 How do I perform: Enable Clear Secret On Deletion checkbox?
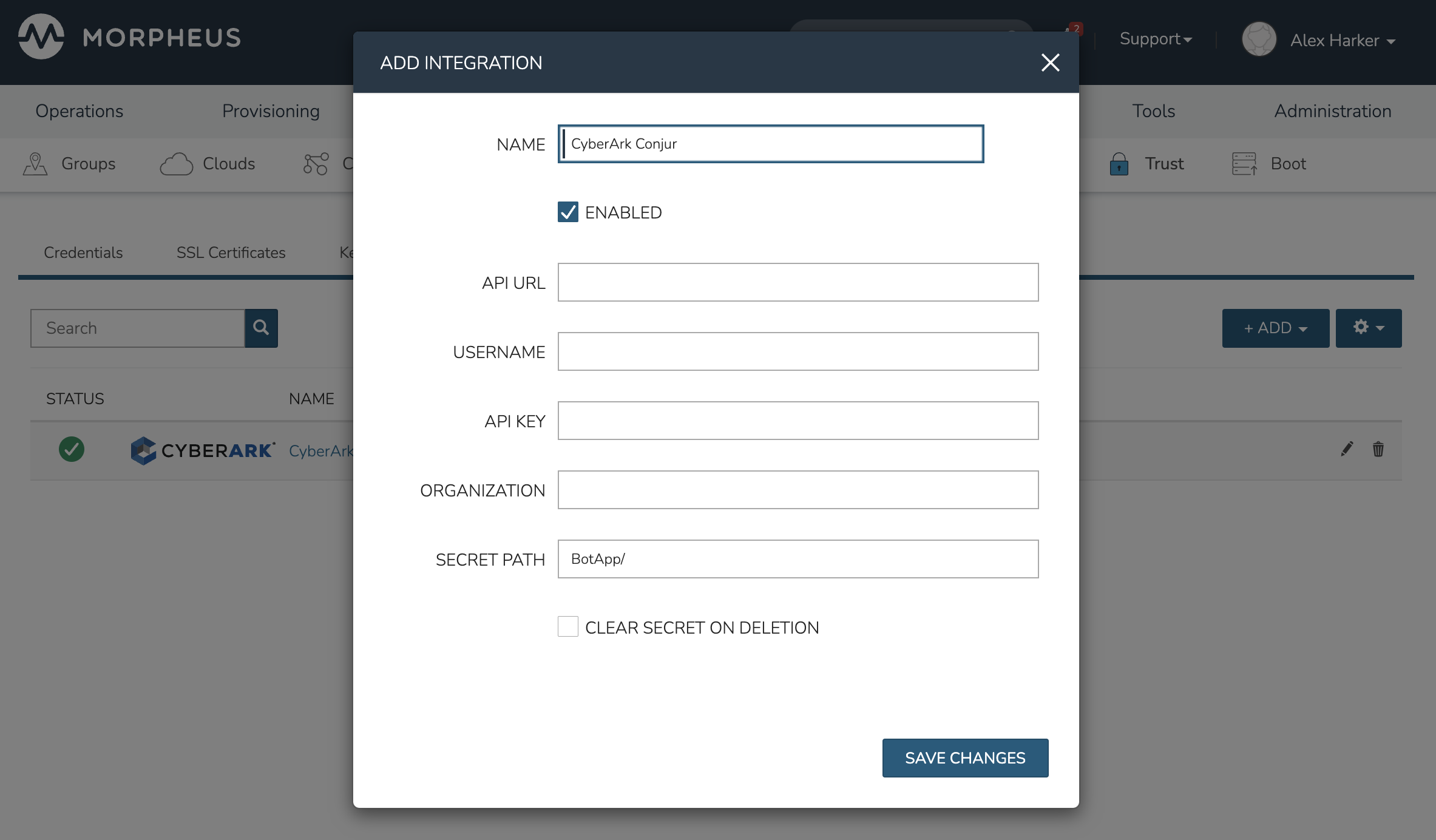(568, 627)
